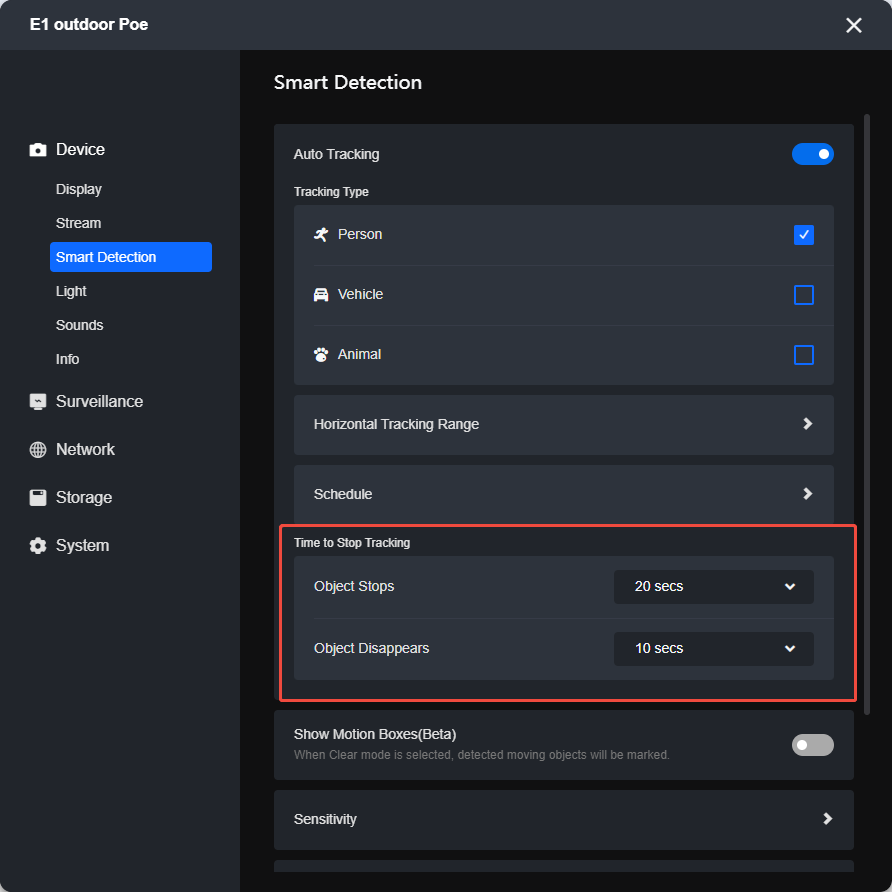Click the Smart Detection page title

point(348,82)
